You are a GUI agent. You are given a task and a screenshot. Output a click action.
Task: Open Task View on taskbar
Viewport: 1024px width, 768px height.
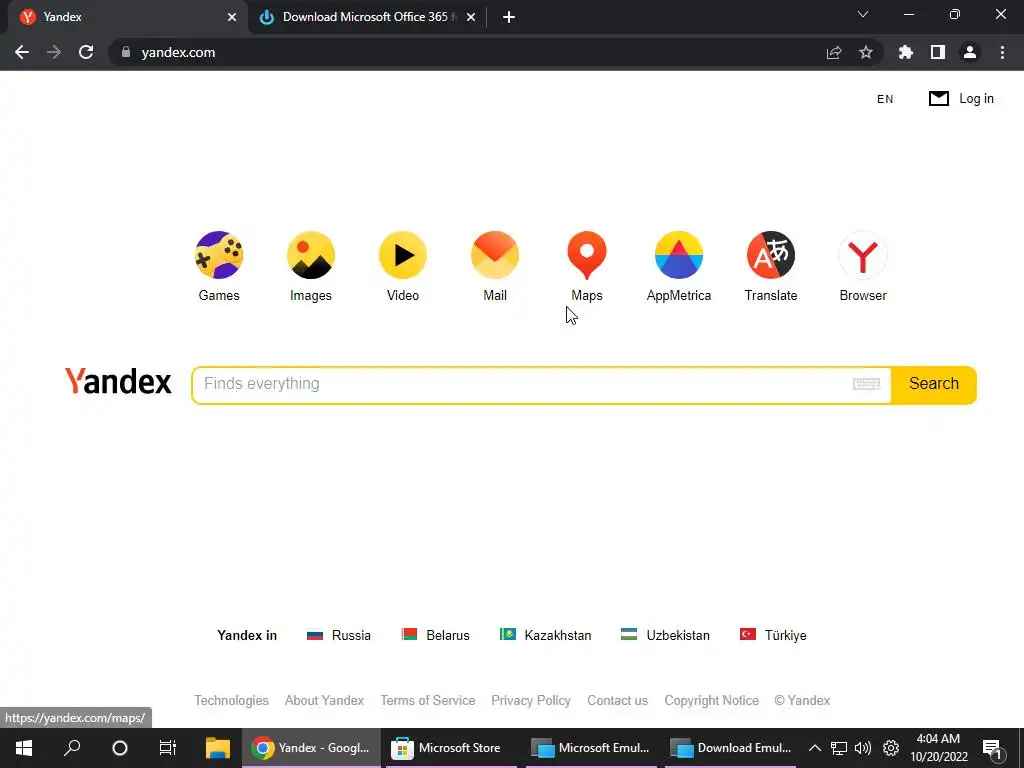pos(168,748)
